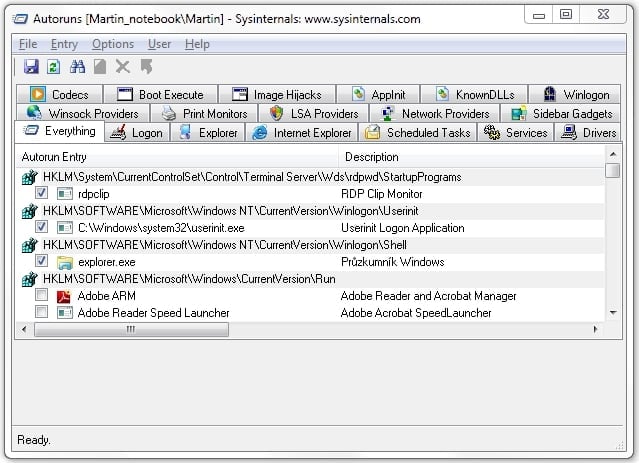The width and height of the screenshot is (639, 463).
Task: Click the Find binoculars icon
Action: click(x=77, y=66)
